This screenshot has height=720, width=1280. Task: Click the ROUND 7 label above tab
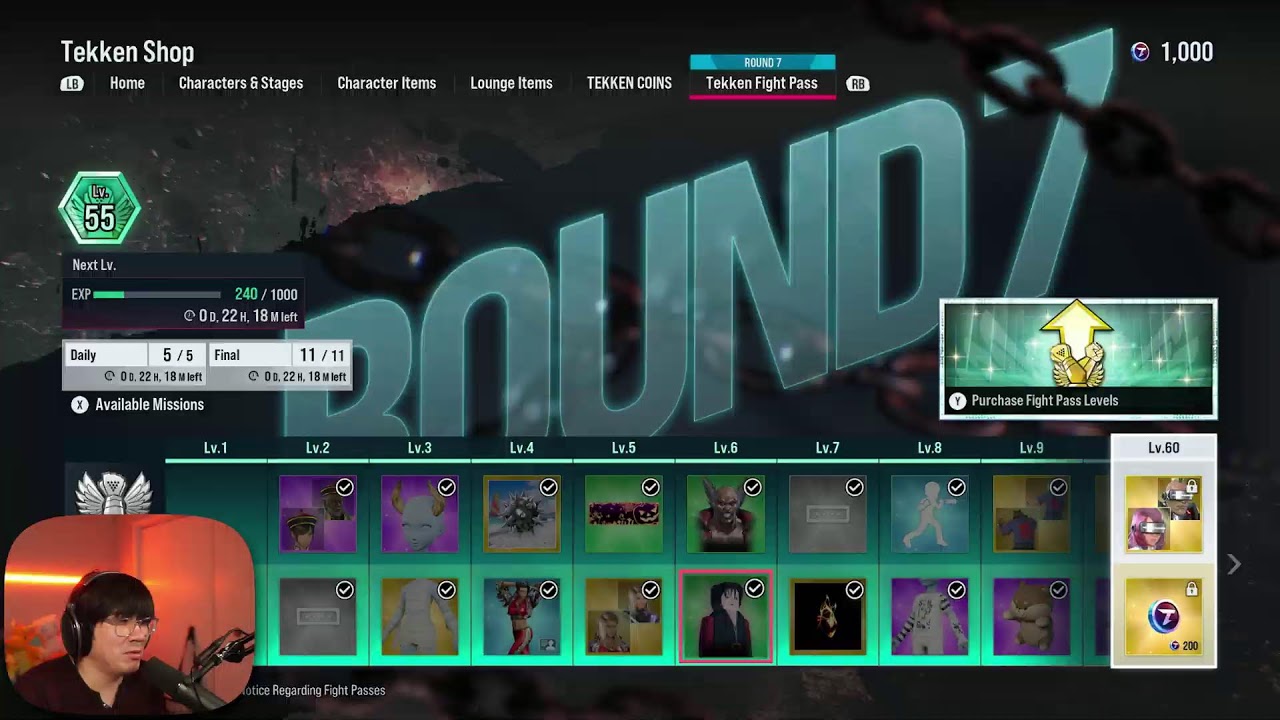pos(763,63)
